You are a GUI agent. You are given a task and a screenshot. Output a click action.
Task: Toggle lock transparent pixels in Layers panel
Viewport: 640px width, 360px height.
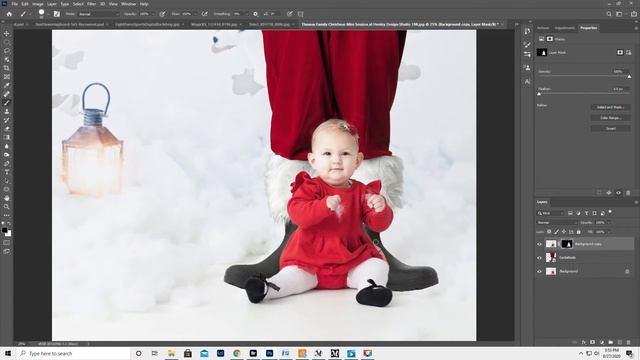point(549,232)
